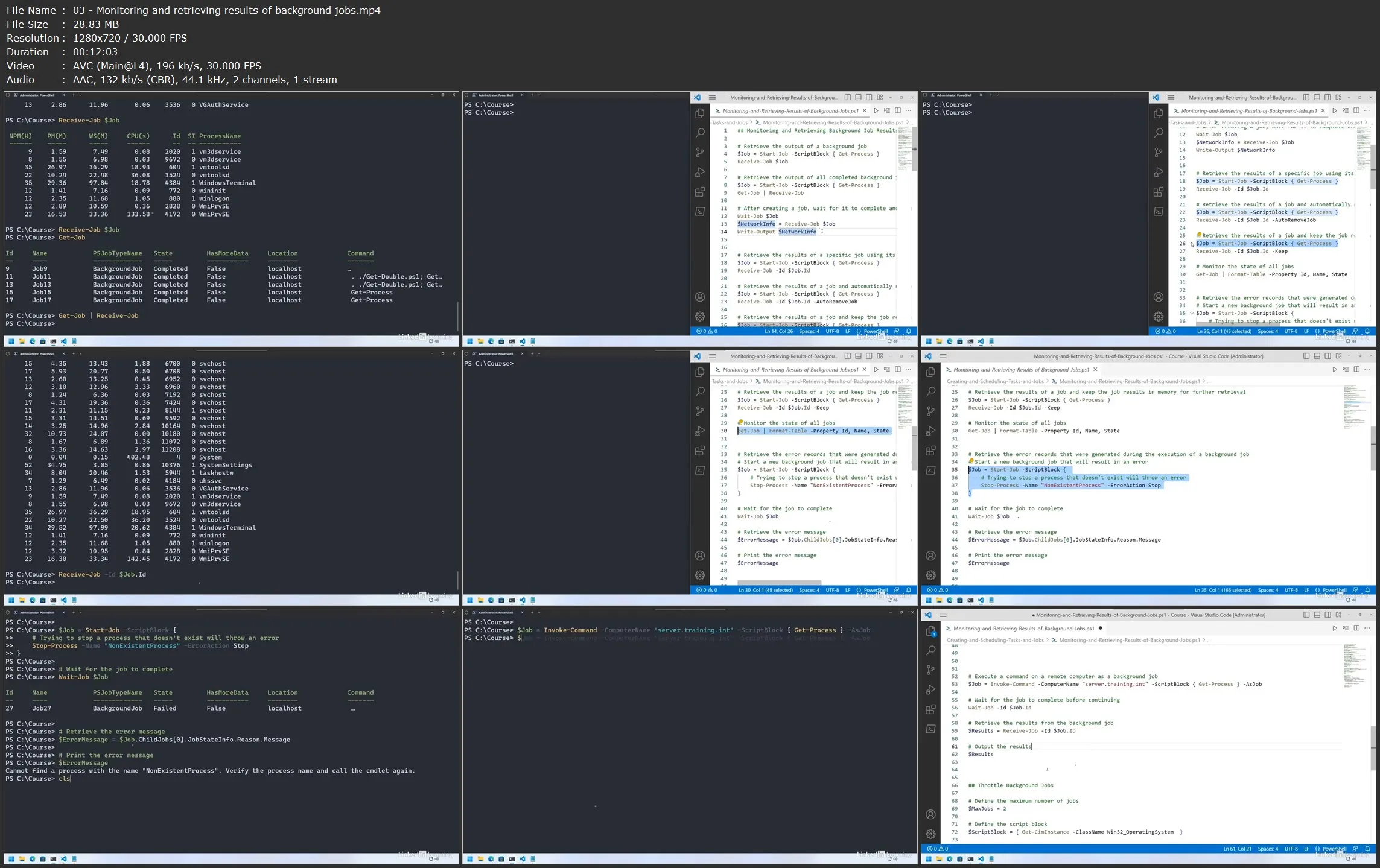Click line 47 $ErrorMessage in Ln 35 window
The image size is (1380, 868).
coord(988,563)
